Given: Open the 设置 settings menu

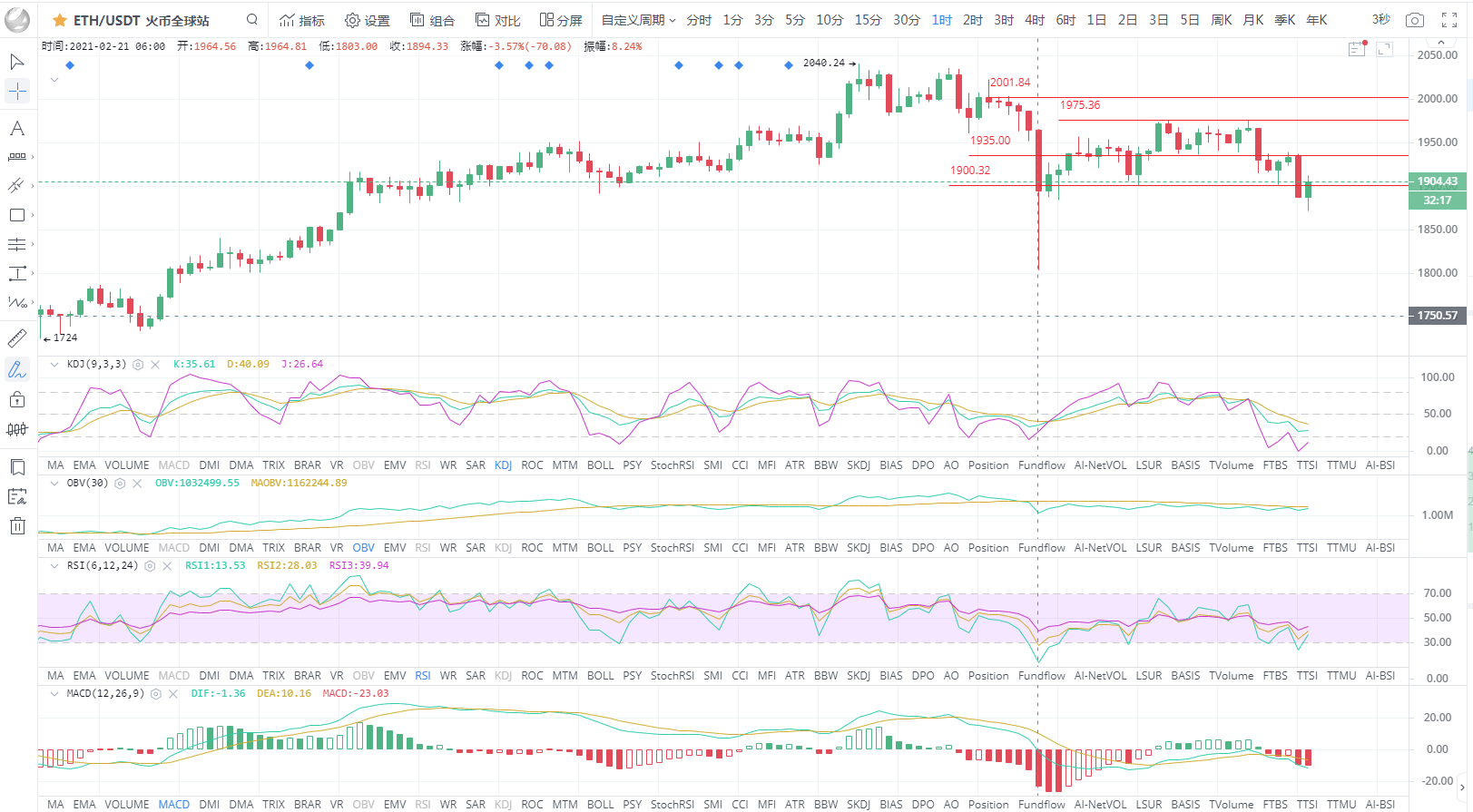Looking at the screenshot, I should pos(368,20).
